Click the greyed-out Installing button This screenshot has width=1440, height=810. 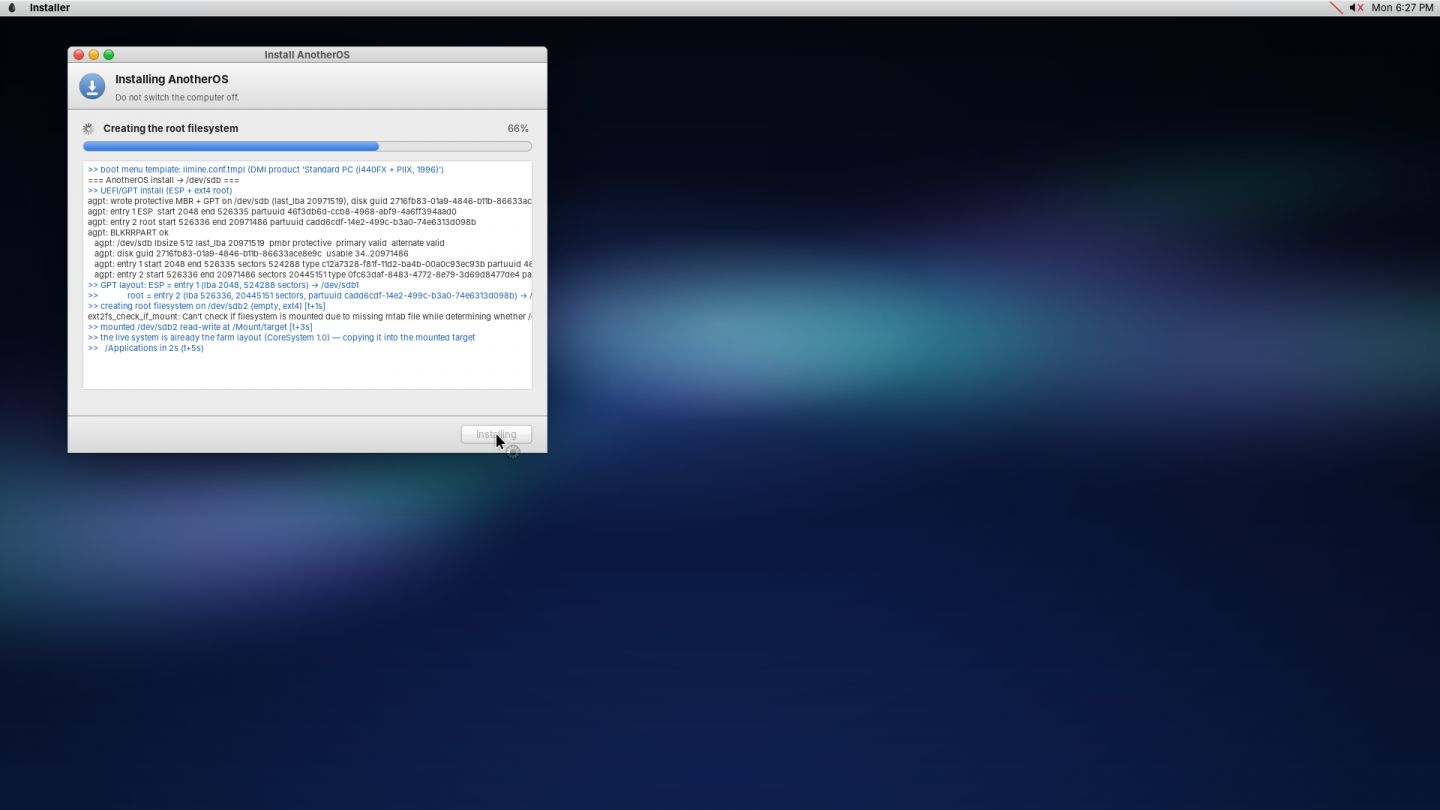(x=496, y=434)
